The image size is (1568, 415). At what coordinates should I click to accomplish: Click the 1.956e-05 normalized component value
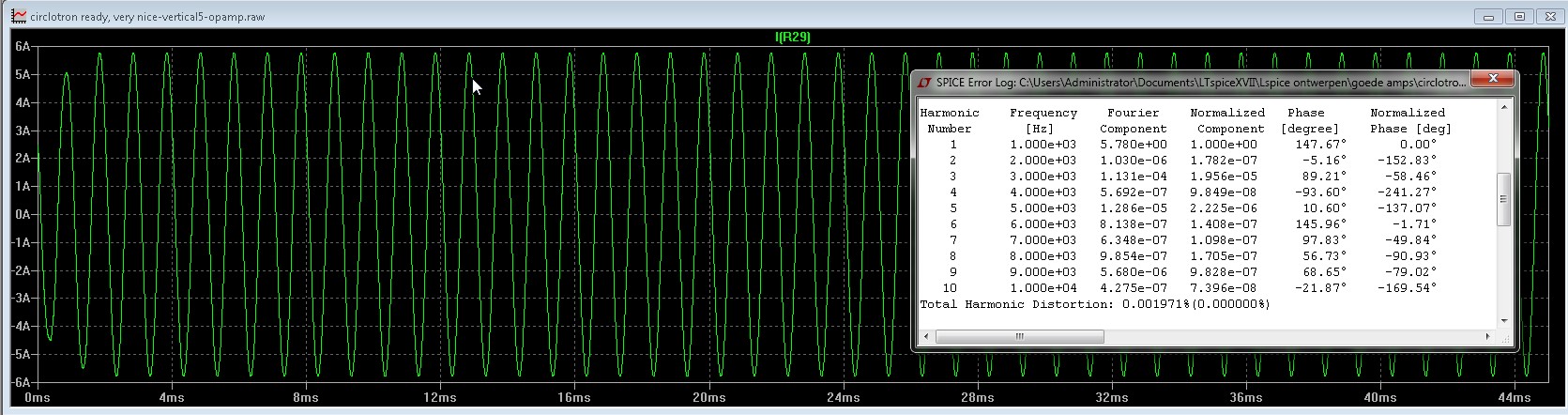(1224, 177)
